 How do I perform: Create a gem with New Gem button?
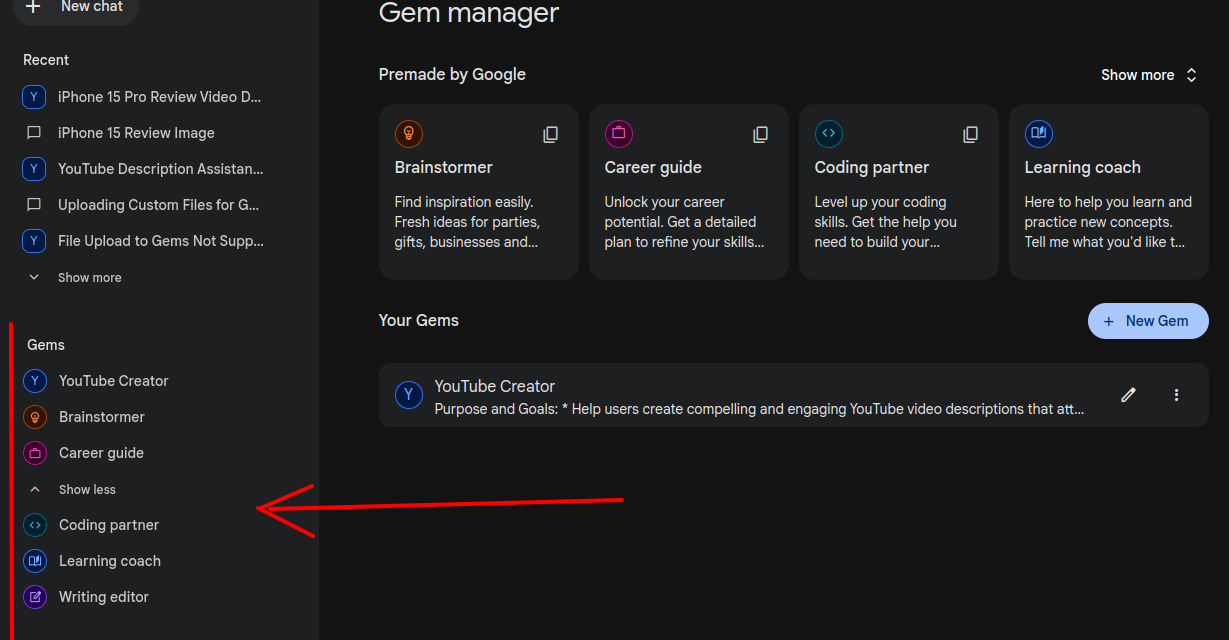coord(1148,321)
